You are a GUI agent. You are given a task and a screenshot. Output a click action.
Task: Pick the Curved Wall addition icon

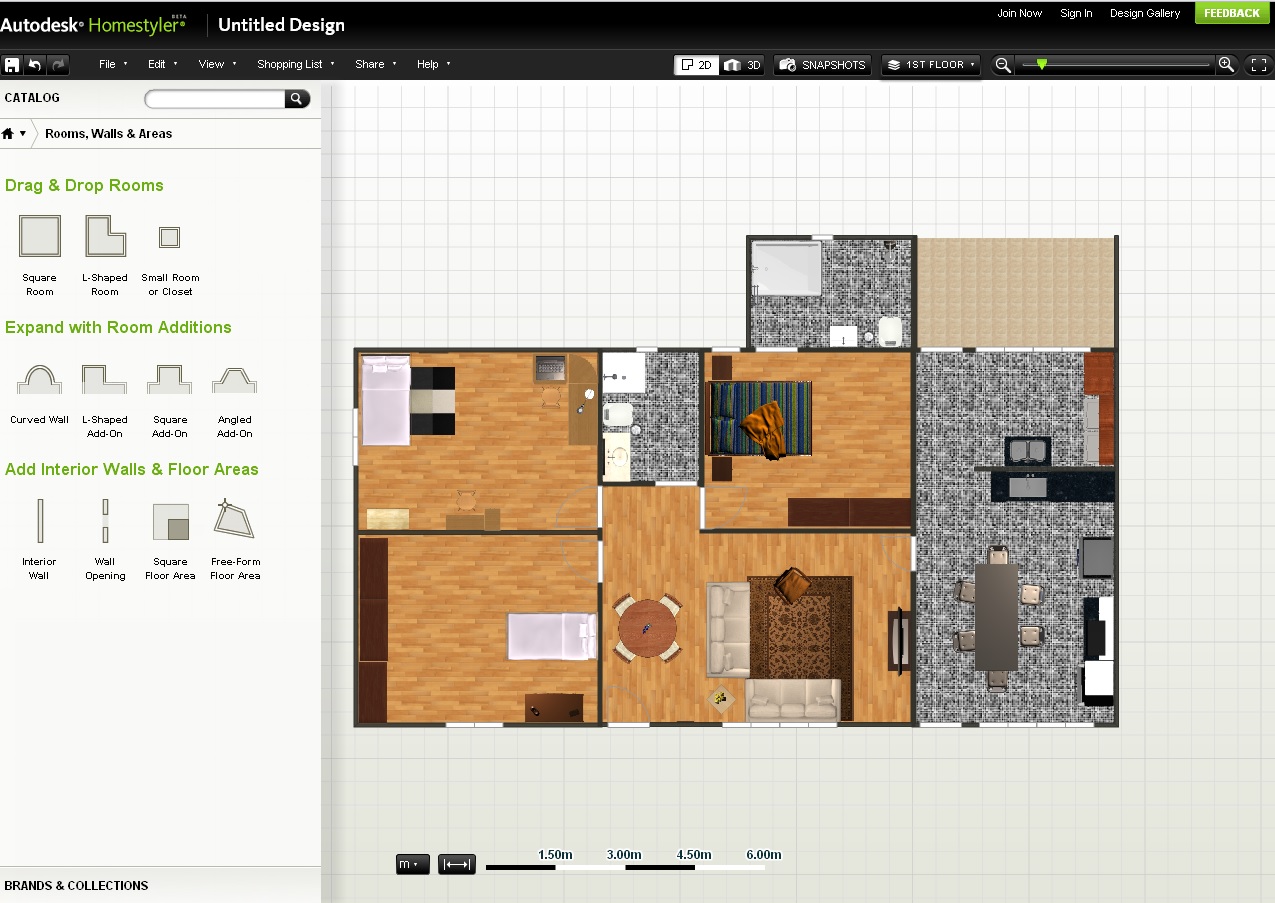(40, 380)
